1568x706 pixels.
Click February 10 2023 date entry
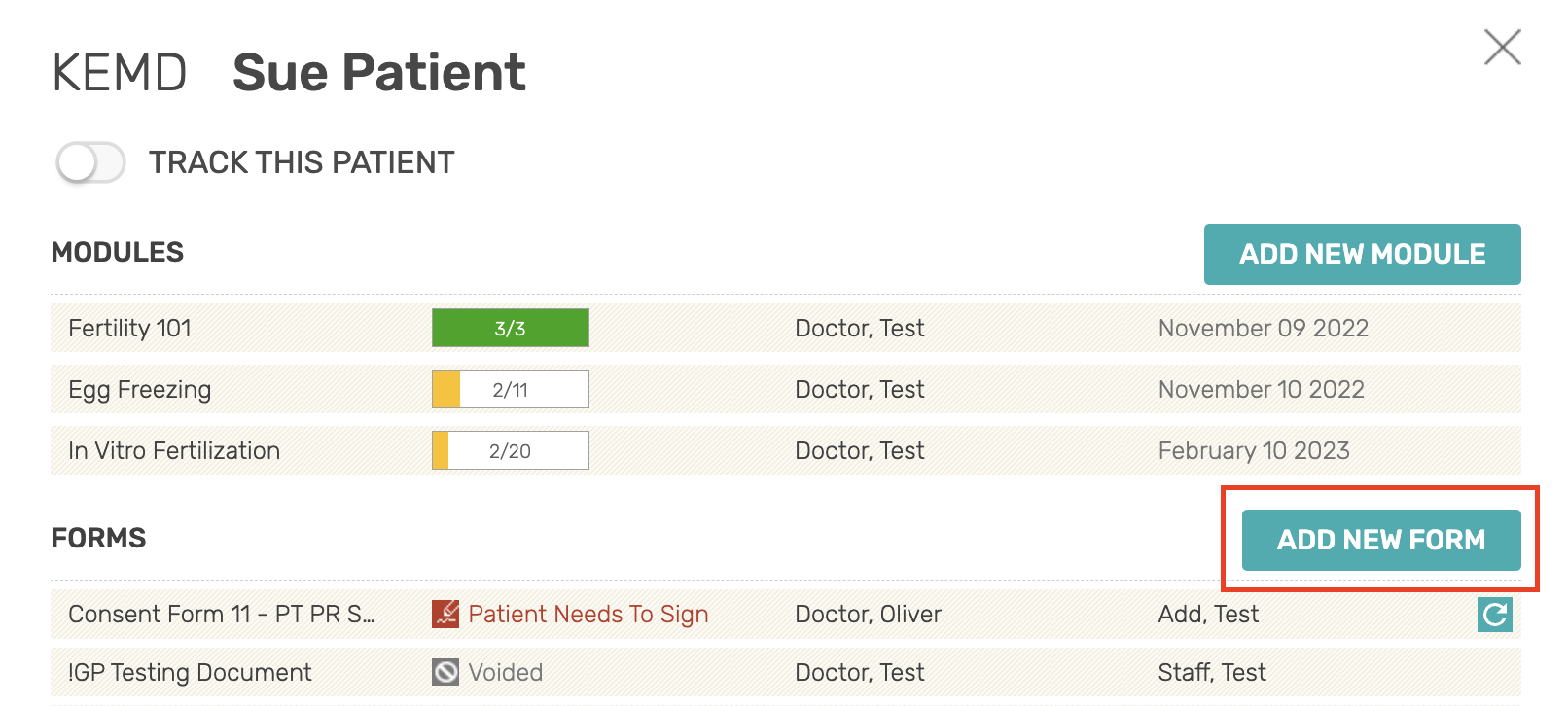[x=1254, y=450]
